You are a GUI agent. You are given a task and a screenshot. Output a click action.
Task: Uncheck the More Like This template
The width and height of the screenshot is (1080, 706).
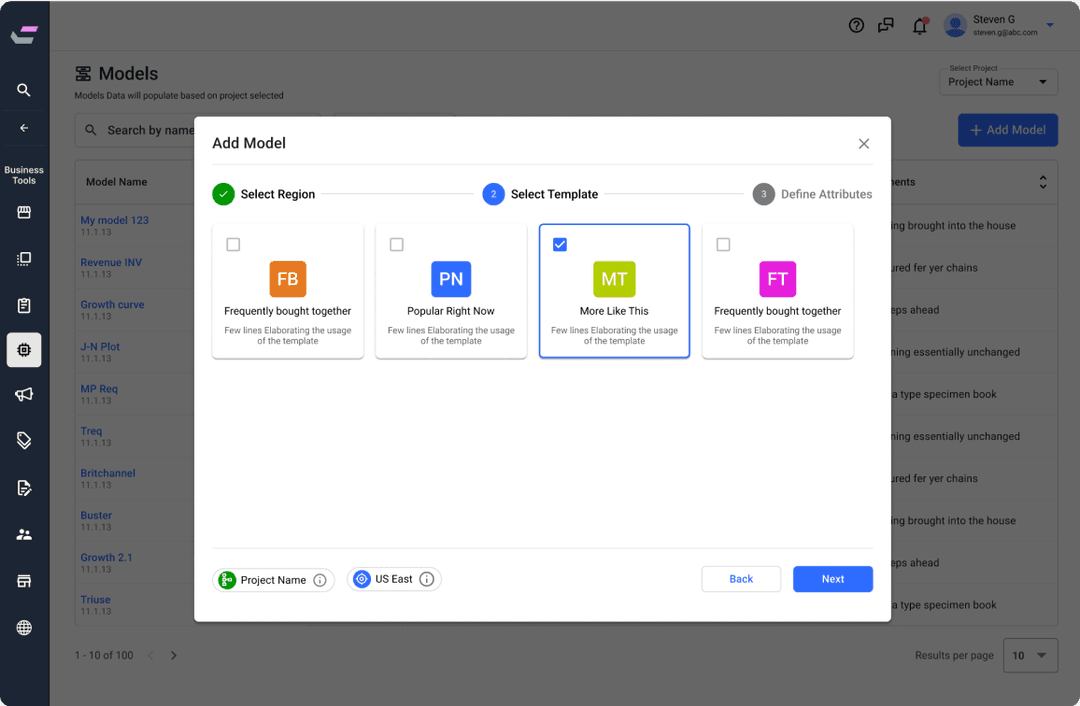click(559, 243)
